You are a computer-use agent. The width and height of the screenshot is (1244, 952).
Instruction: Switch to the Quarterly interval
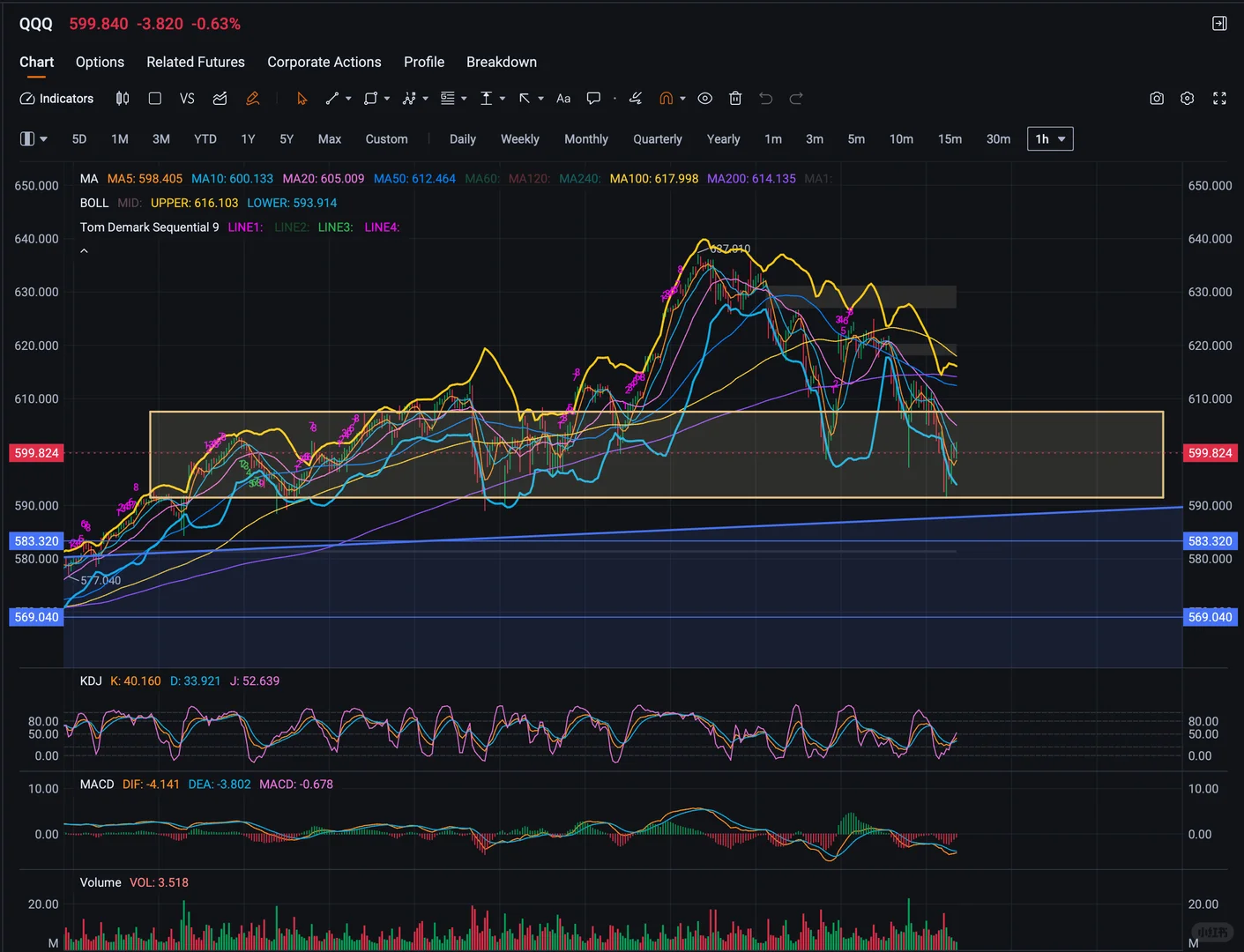click(x=658, y=139)
